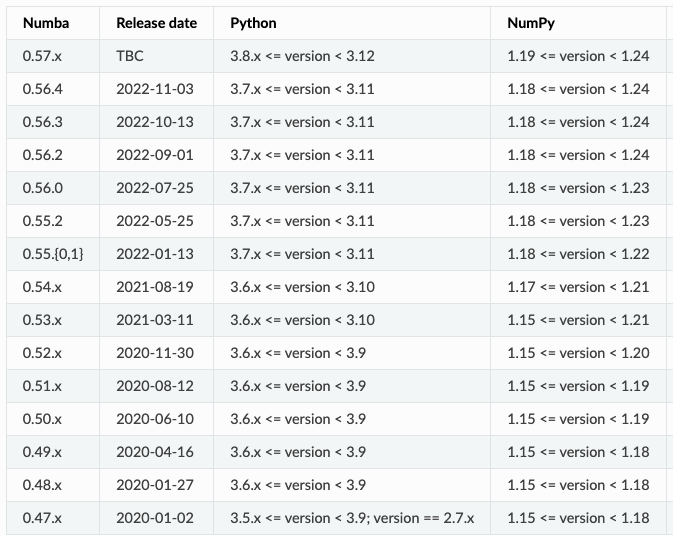The height and width of the screenshot is (535, 673).
Task: Select the 0.57.x version cell
Action: click(x=42, y=56)
